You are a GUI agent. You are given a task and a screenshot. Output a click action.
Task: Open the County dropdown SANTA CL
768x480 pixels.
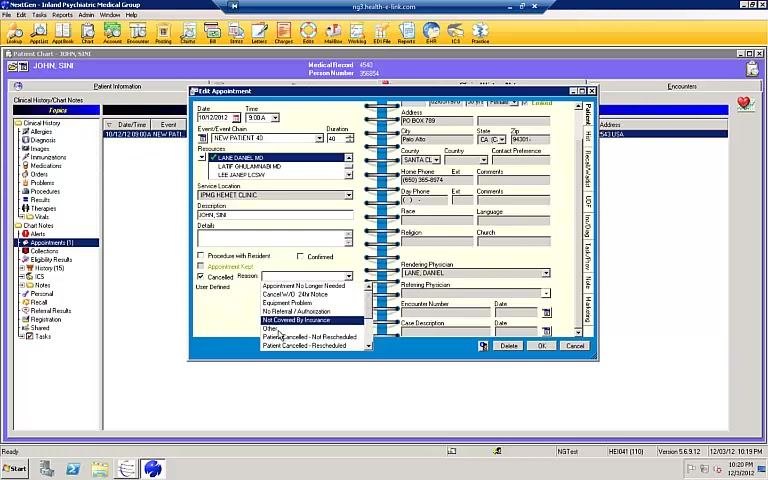[436, 160]
